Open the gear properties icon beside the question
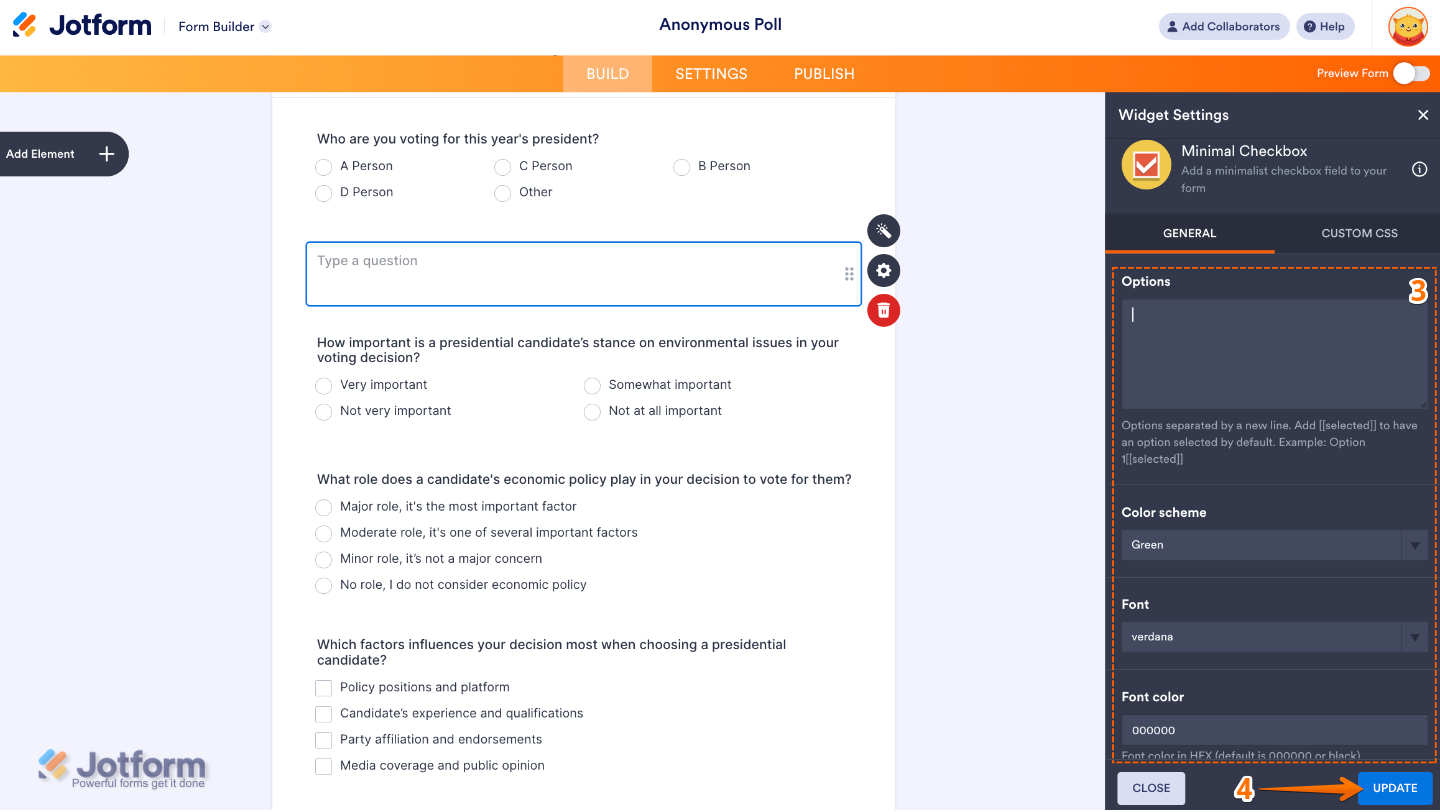 tap(883, 270)
